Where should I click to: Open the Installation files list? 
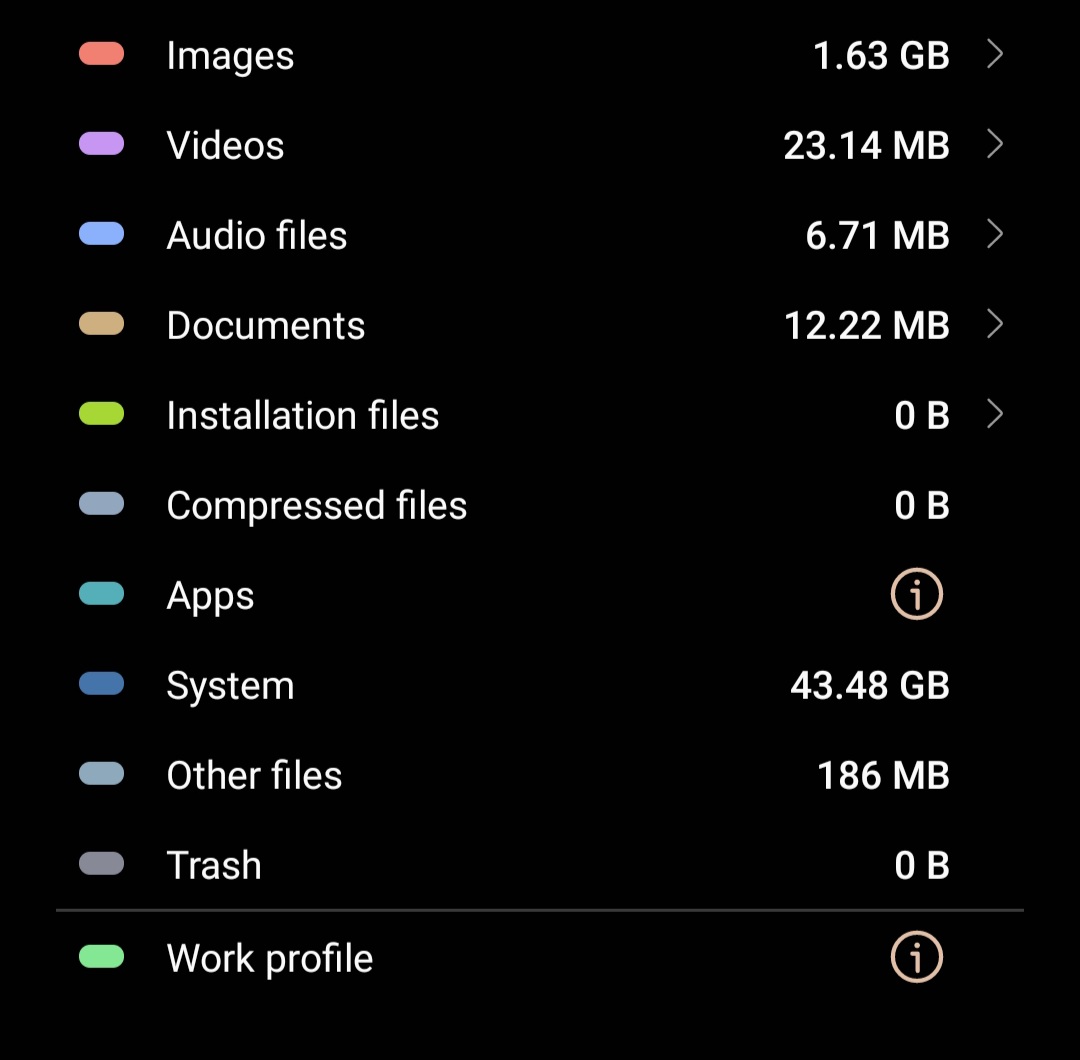(995, 415)
